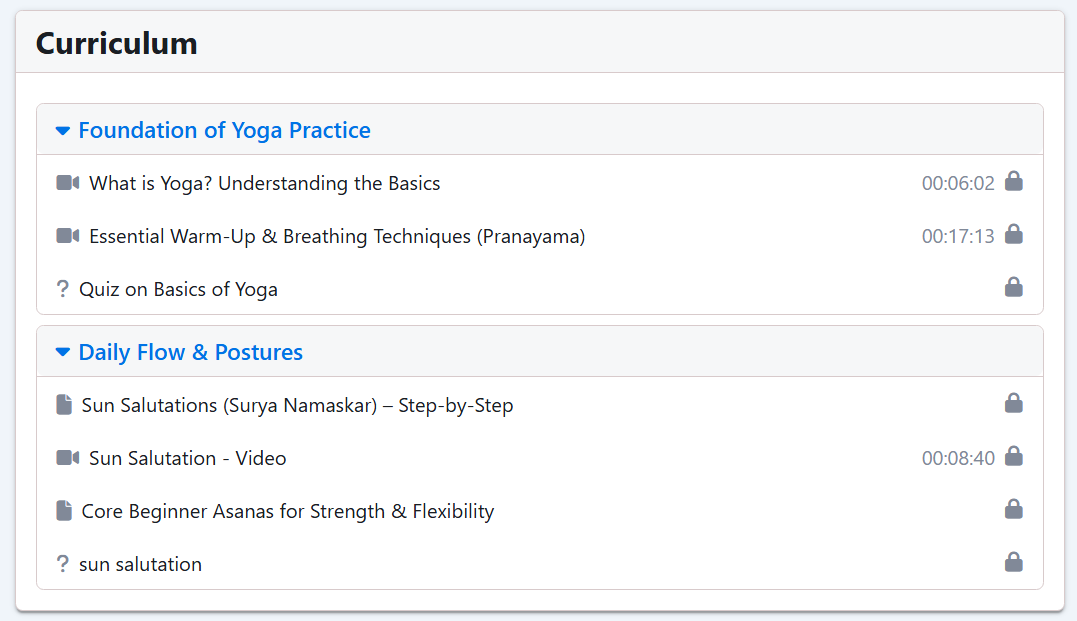Collapse section using Foundation of Yoga Practice caret
This screenshot has height=621, width=1077.
point(63,131)
